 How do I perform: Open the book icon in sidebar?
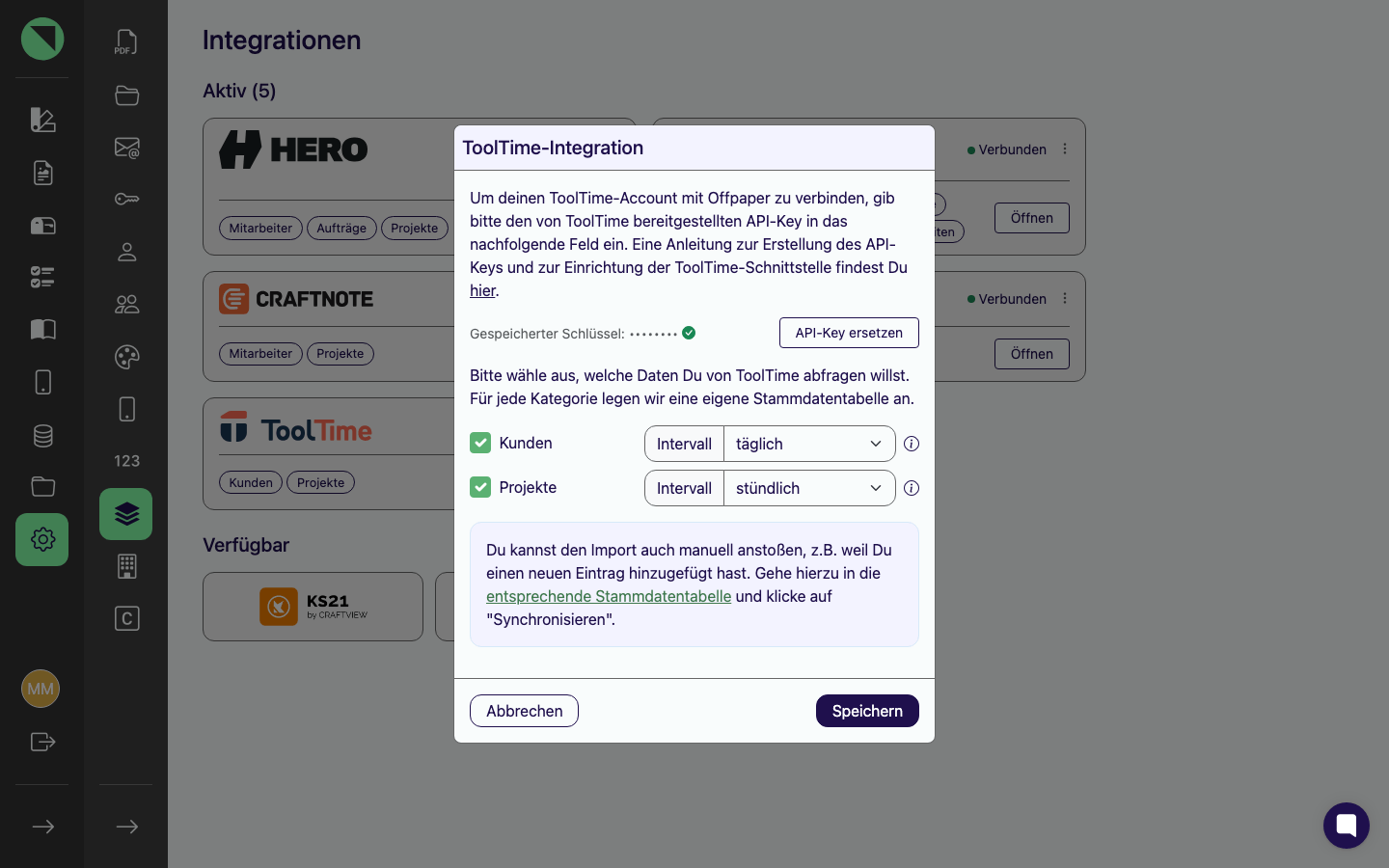point(42,330)
